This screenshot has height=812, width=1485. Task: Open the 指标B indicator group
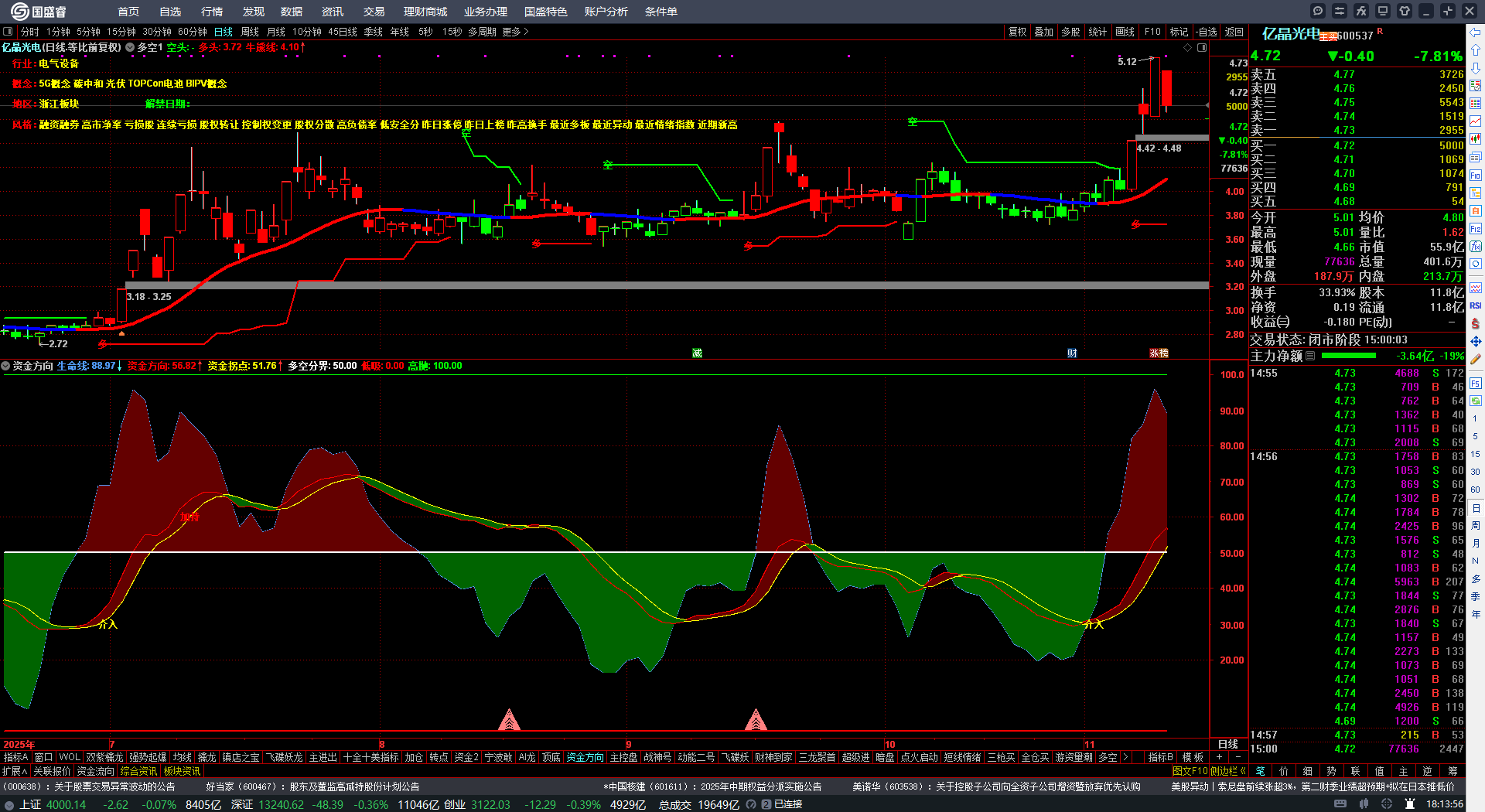pyautogui.click(x=1160, y=757)
